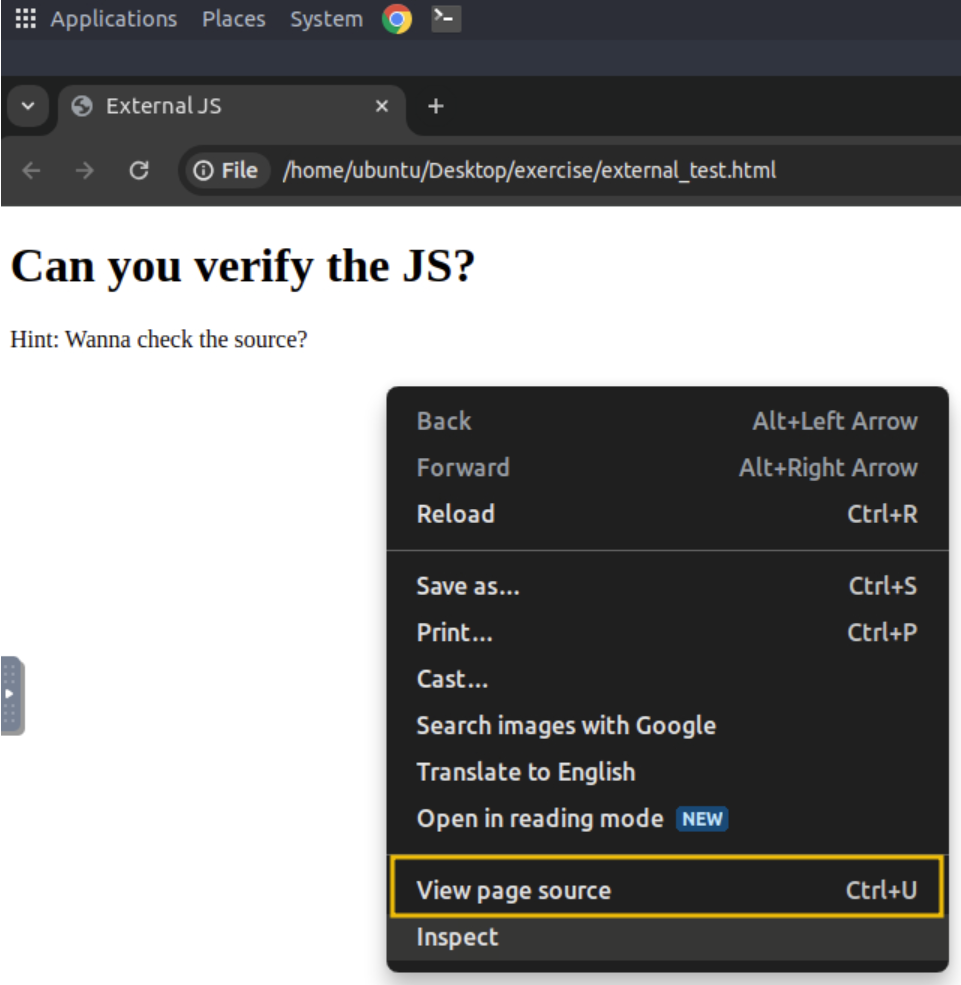Click the browser forward arrow
961x985 pixels.
pos(85,171)
